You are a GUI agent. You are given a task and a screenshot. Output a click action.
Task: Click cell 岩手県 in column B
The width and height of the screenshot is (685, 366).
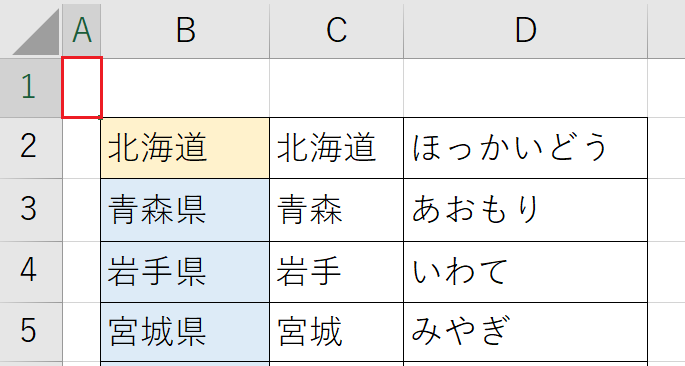point(185,272)
